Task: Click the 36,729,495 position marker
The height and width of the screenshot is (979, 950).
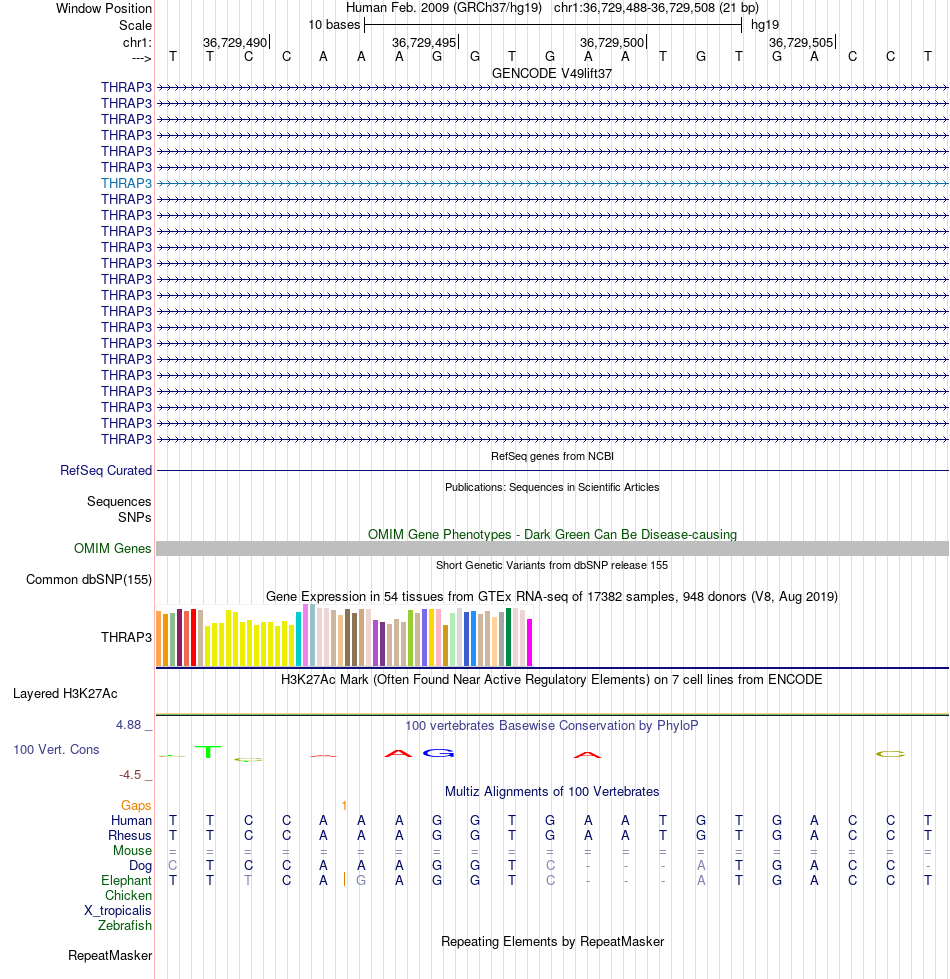Action: coord(424,42)
